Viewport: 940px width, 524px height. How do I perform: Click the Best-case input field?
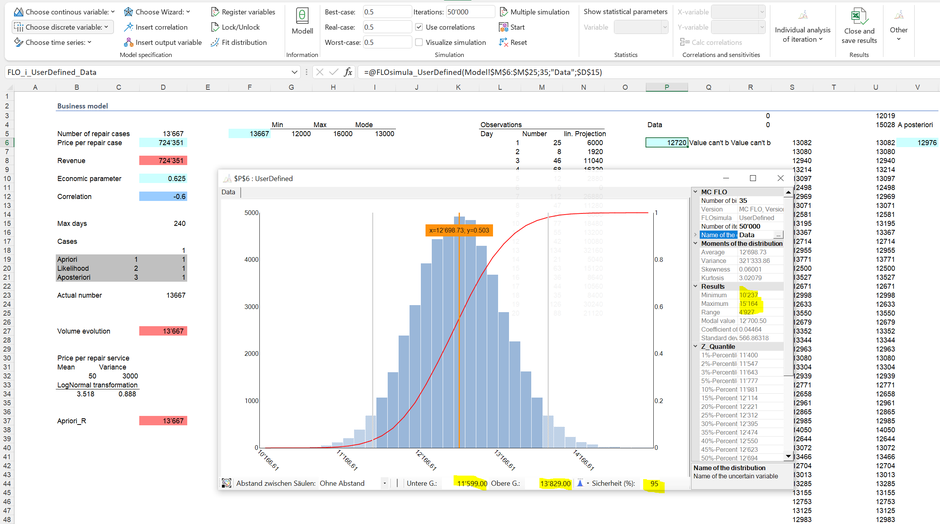click(x=387, y=11)
